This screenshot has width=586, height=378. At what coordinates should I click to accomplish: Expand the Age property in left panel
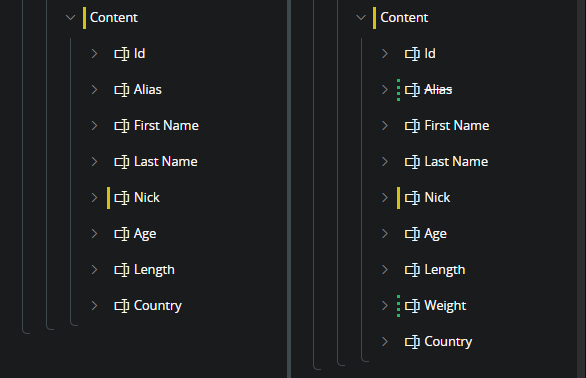pos(95,234)
